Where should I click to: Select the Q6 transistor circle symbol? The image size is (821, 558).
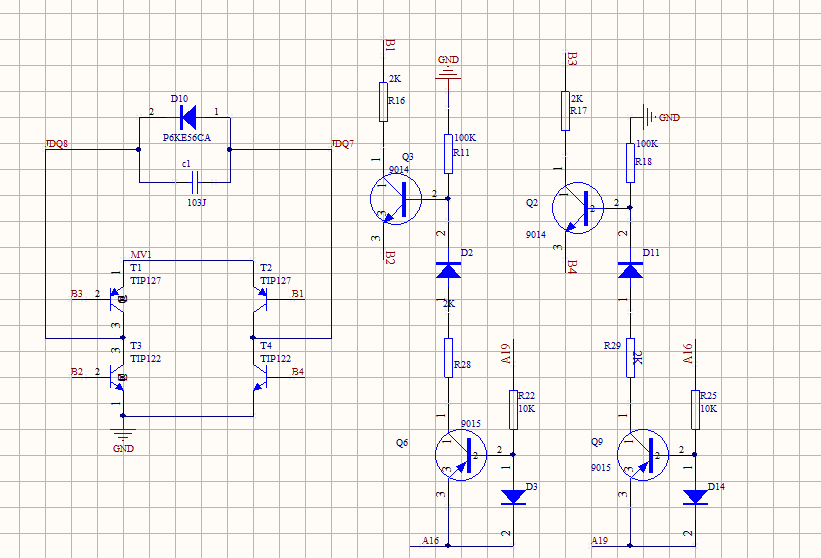[x=461, y=455]
